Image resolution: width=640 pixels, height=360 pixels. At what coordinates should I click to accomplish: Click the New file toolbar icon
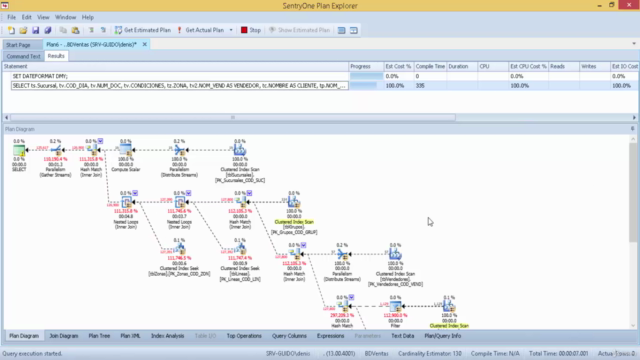pos(11,30)
